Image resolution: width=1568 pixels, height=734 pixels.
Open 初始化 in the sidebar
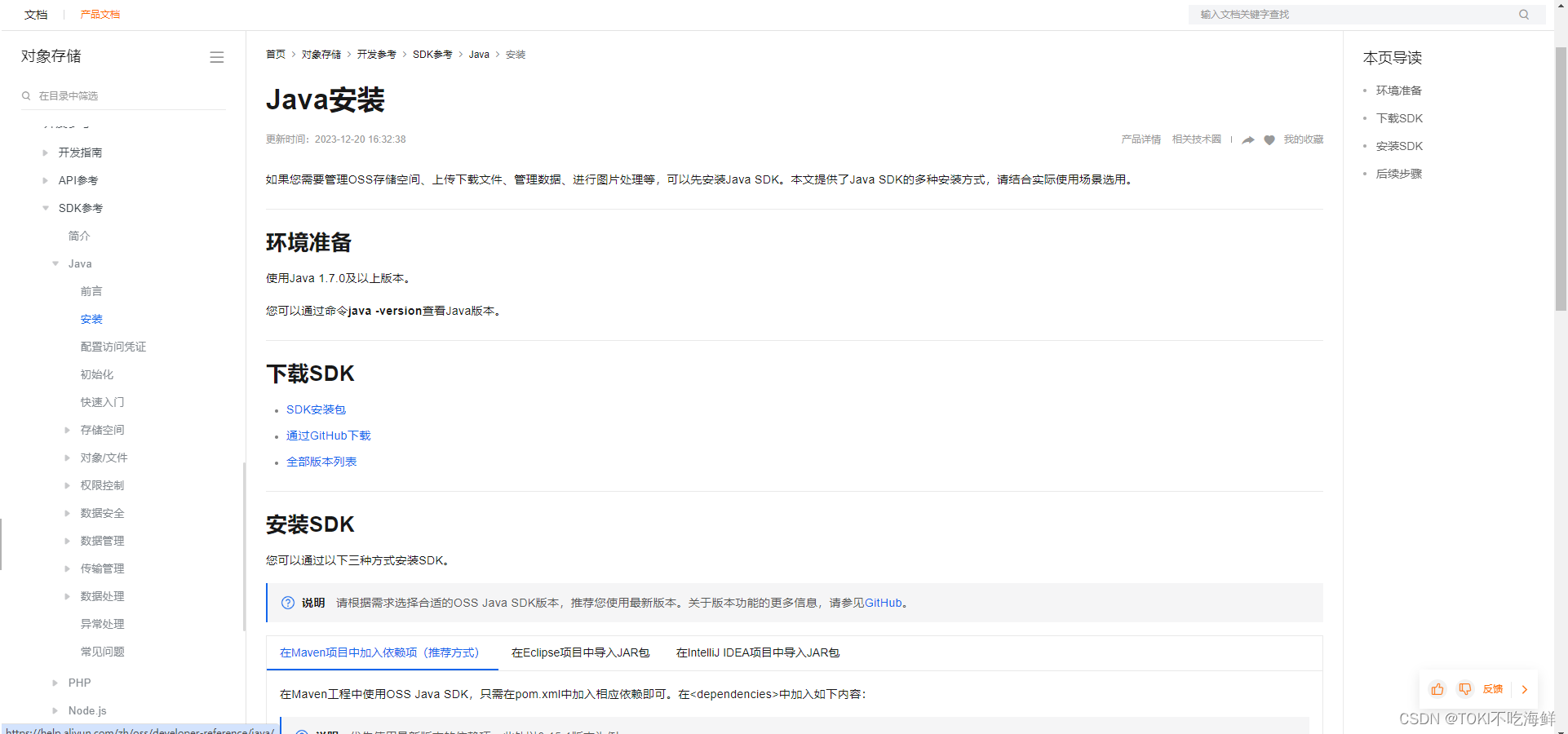pos(97,374)
